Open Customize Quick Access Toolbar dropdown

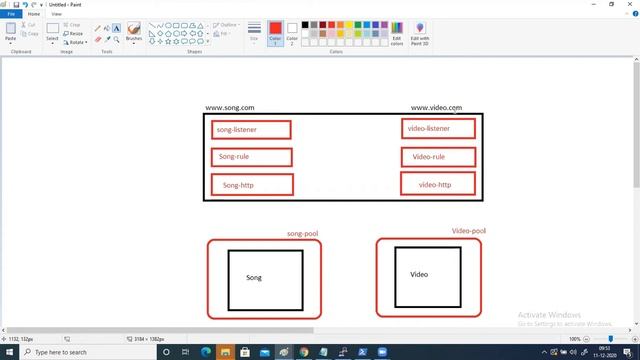point(41,5)
